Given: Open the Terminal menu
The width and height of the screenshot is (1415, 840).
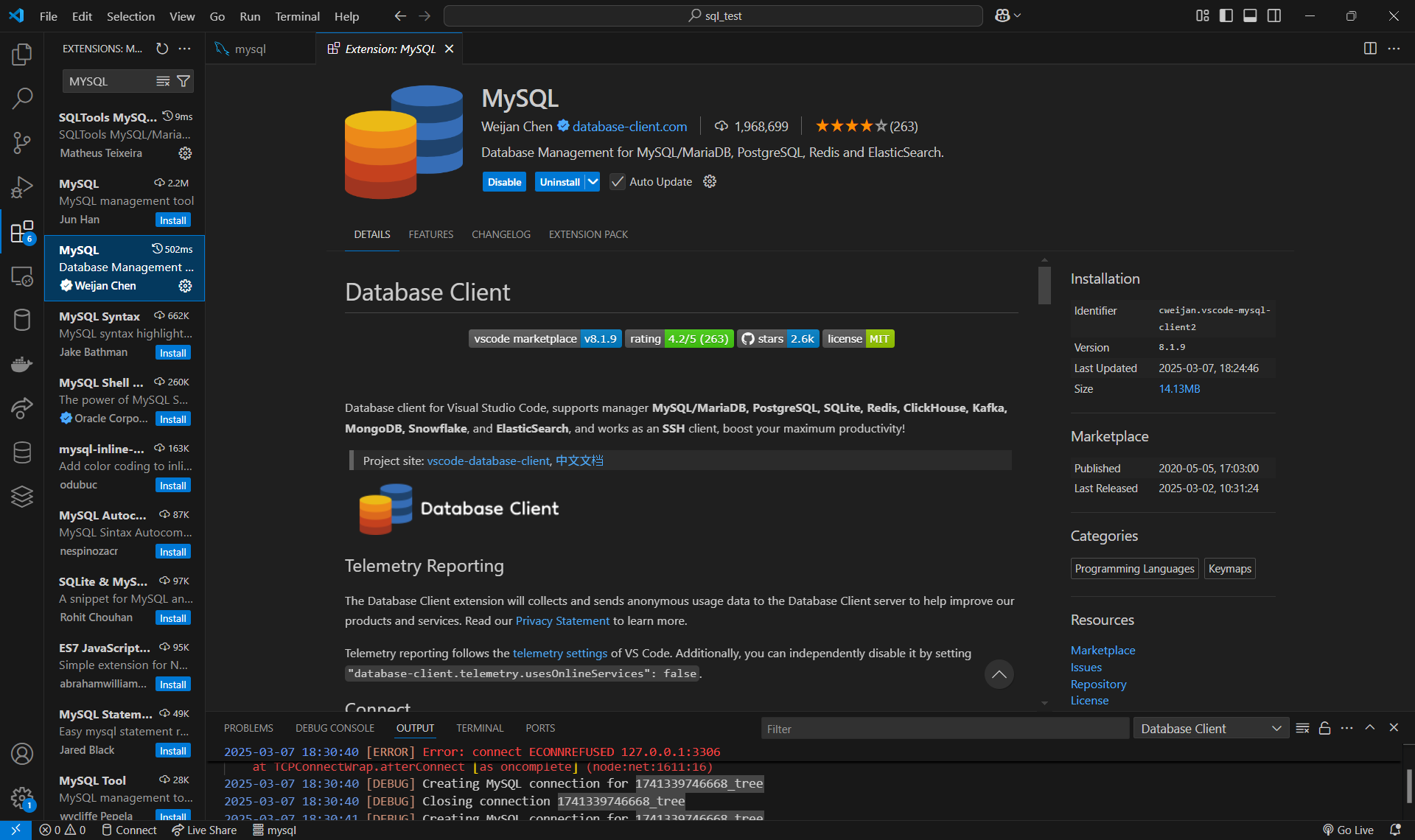Looking at the screenshot, I should [297, 16].
